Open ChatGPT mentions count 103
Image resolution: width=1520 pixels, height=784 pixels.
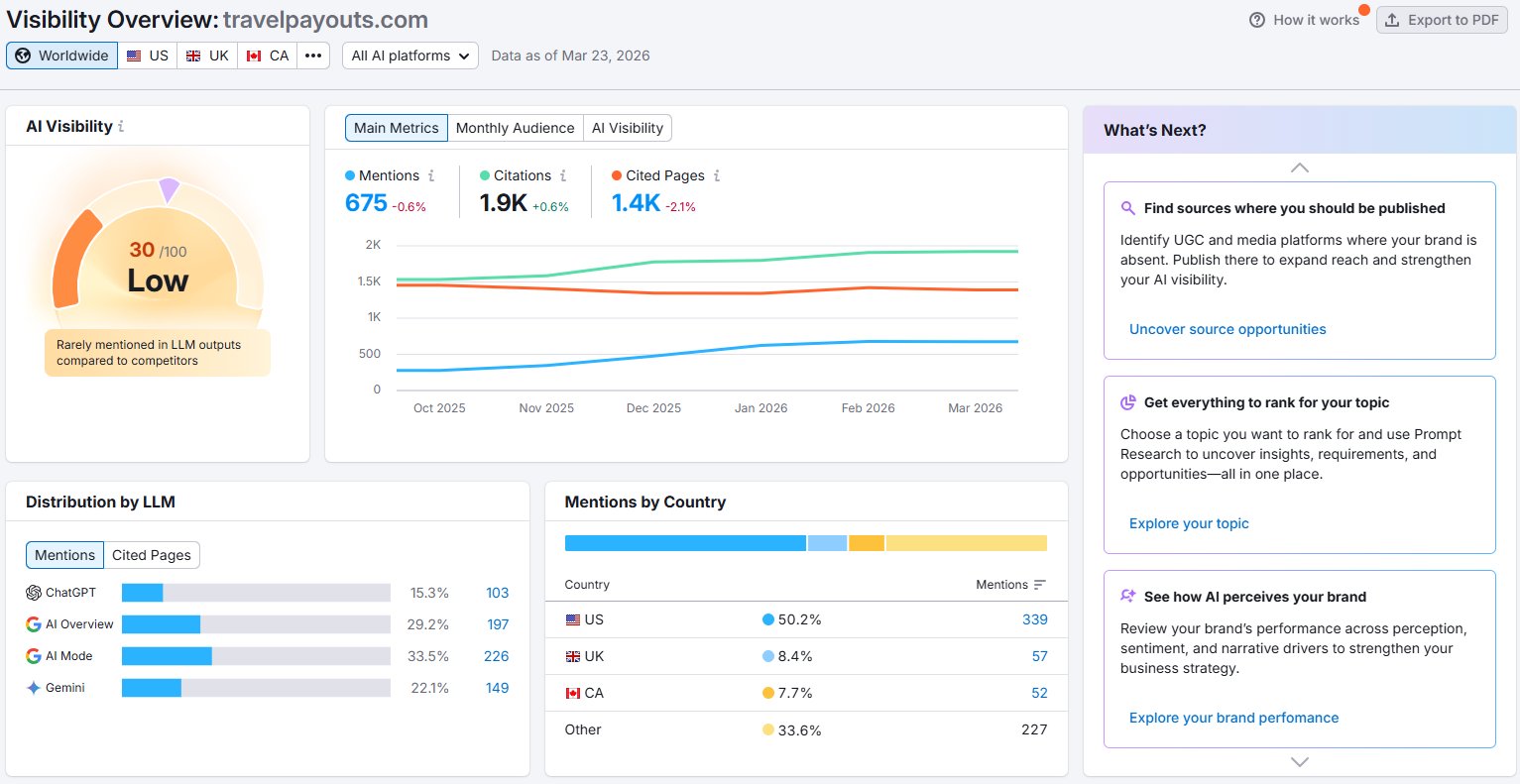(497, 593)
